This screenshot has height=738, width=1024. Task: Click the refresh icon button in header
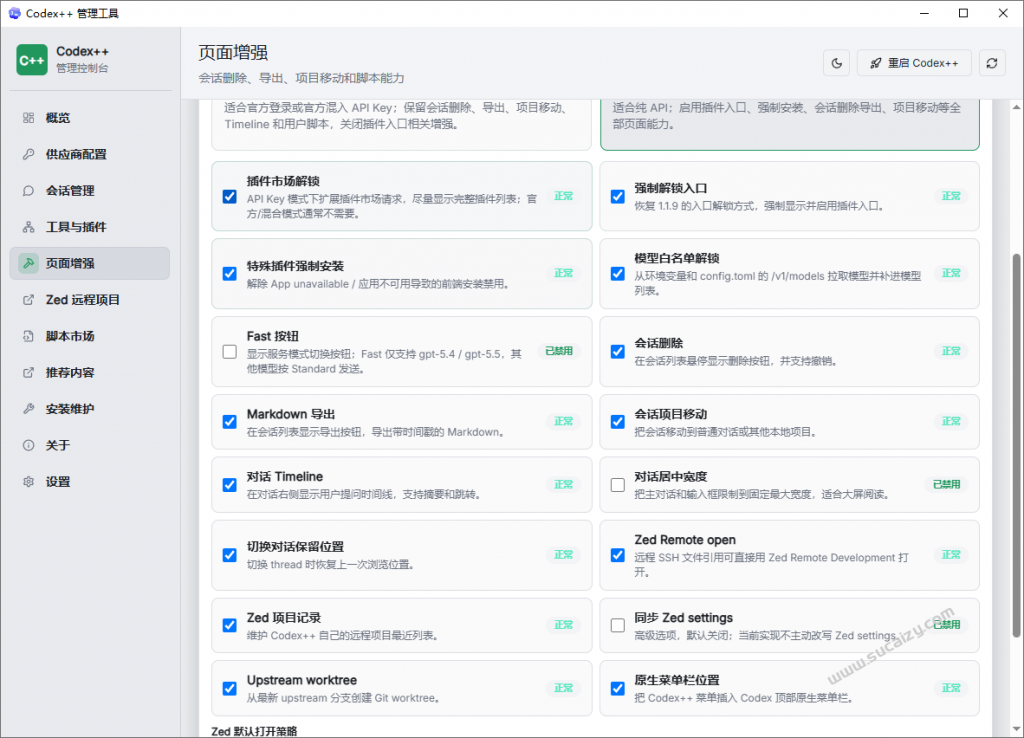(x=992, y=63)
